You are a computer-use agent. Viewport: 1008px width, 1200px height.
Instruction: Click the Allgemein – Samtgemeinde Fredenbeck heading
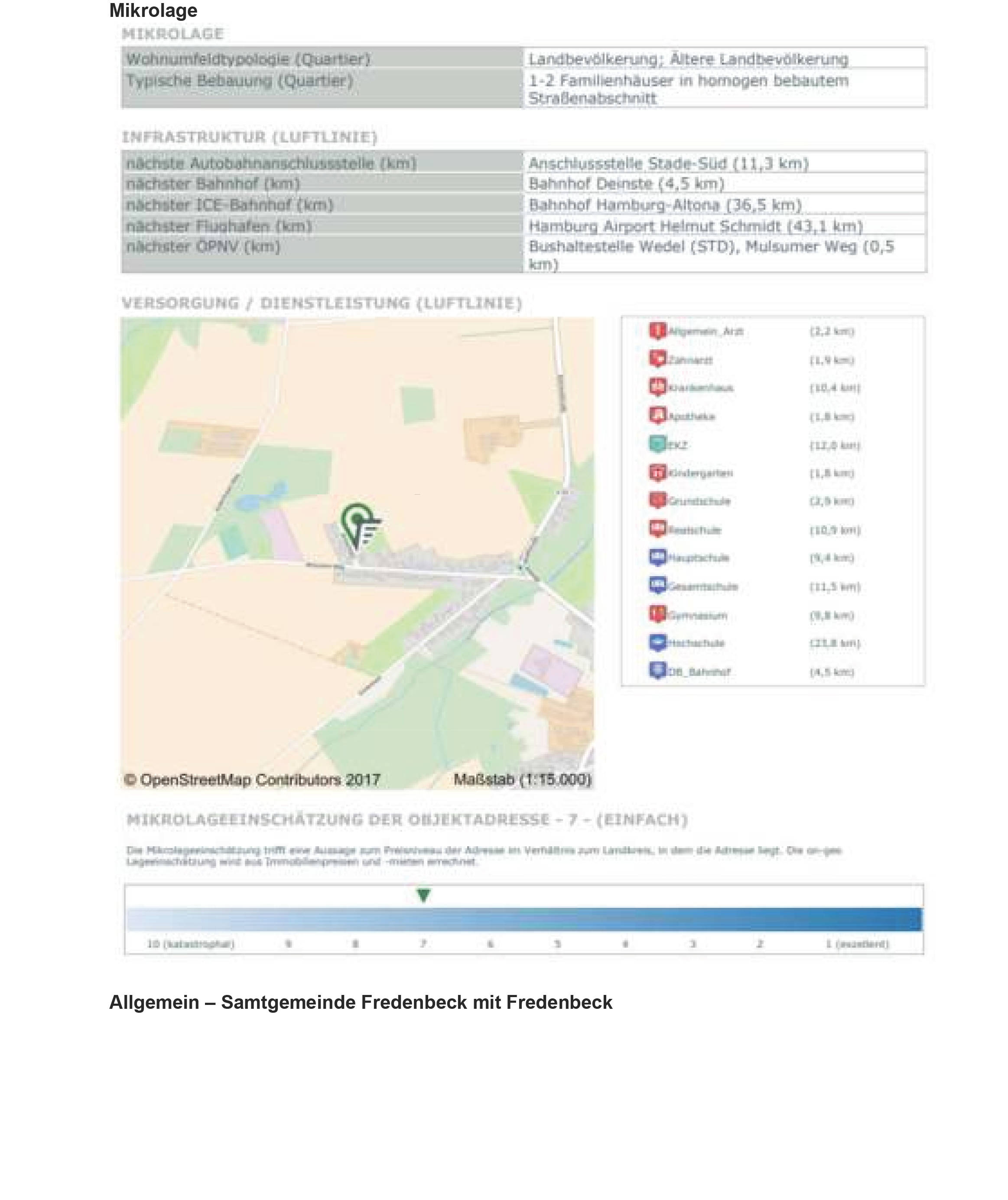coord(361,1001)
